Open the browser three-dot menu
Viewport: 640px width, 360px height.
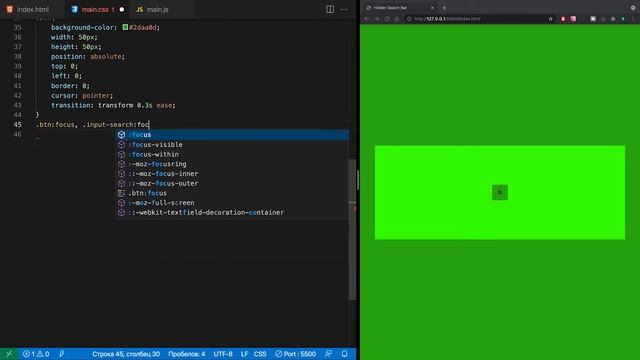point(633,19)
